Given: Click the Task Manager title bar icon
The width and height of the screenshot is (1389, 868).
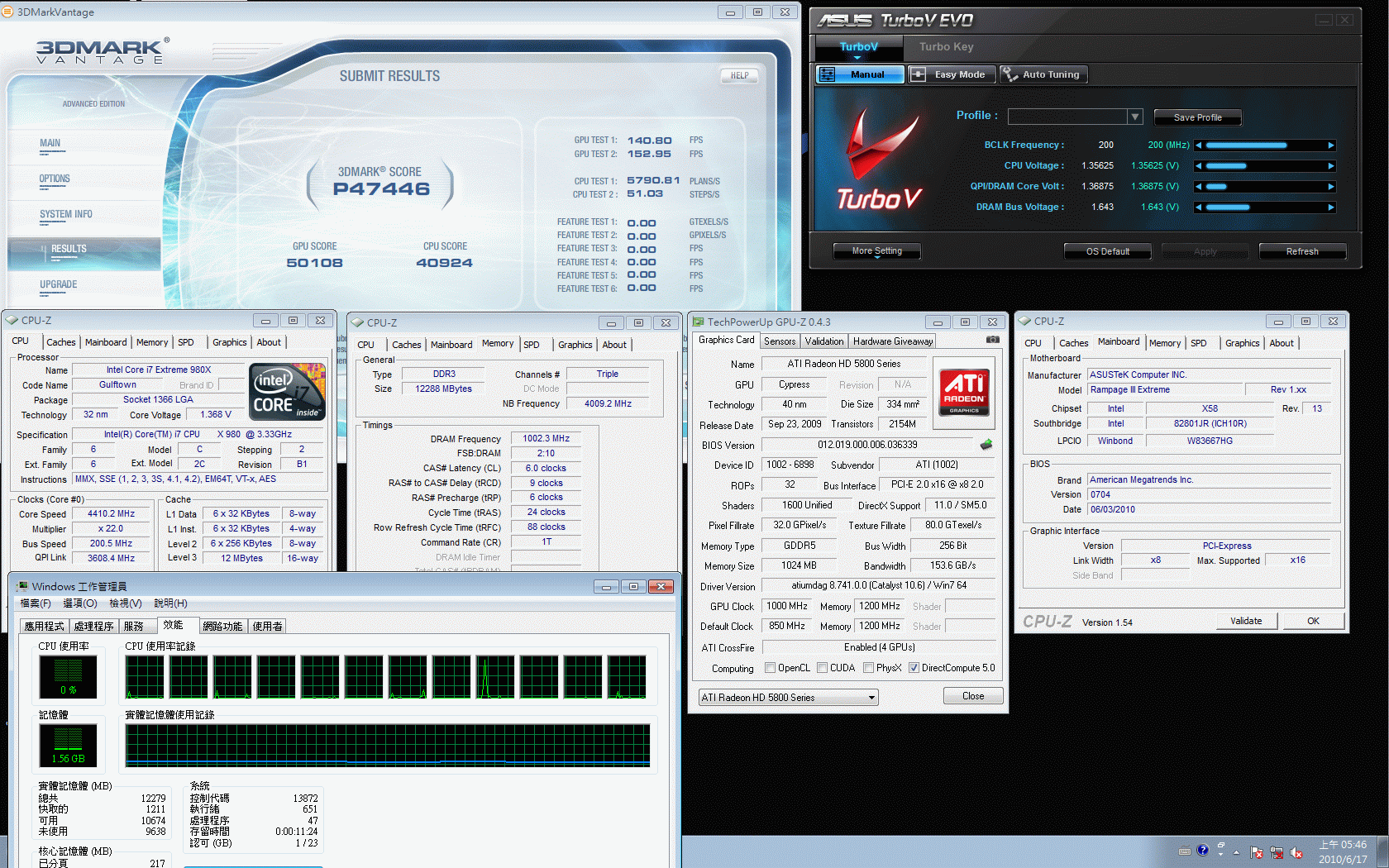Looking at the screenshot, I should pos(22,586).
